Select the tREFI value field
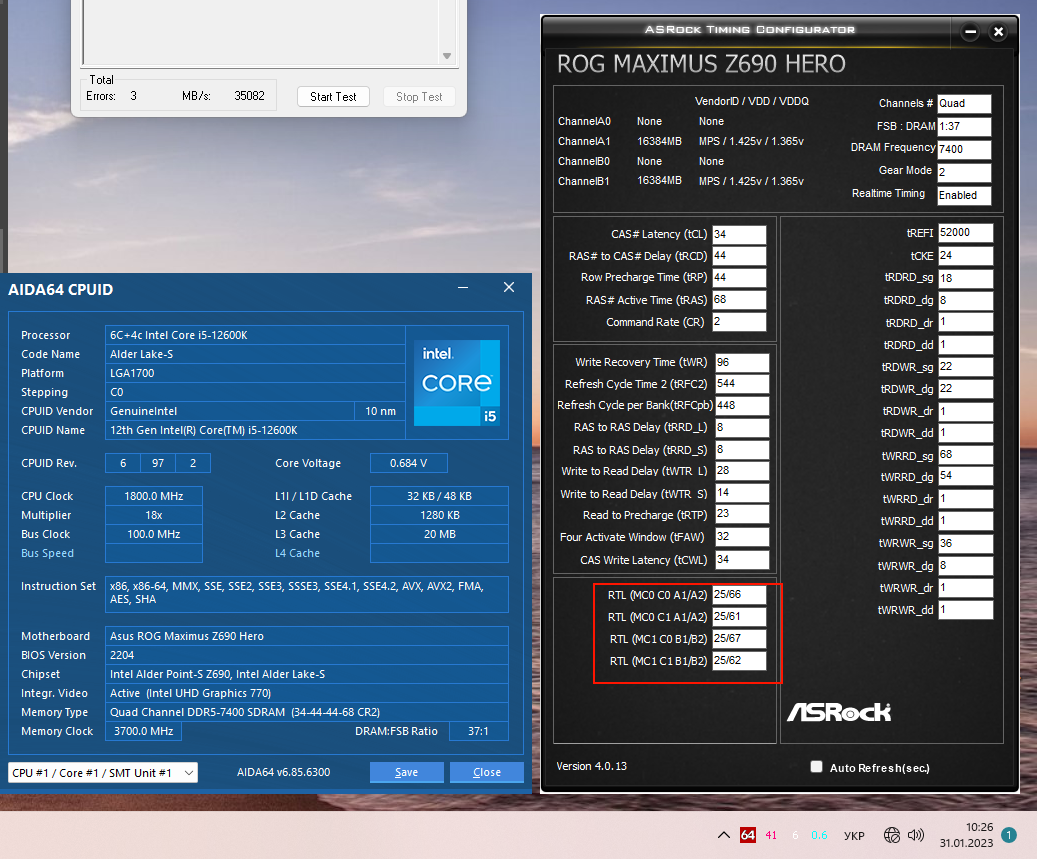Viewport: 1037px width, 859px height. 965,232
